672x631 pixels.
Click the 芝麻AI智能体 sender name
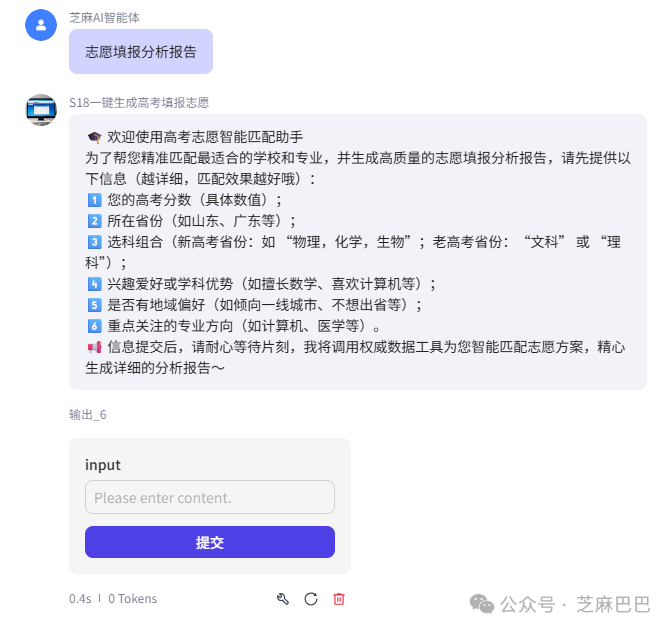104,18
